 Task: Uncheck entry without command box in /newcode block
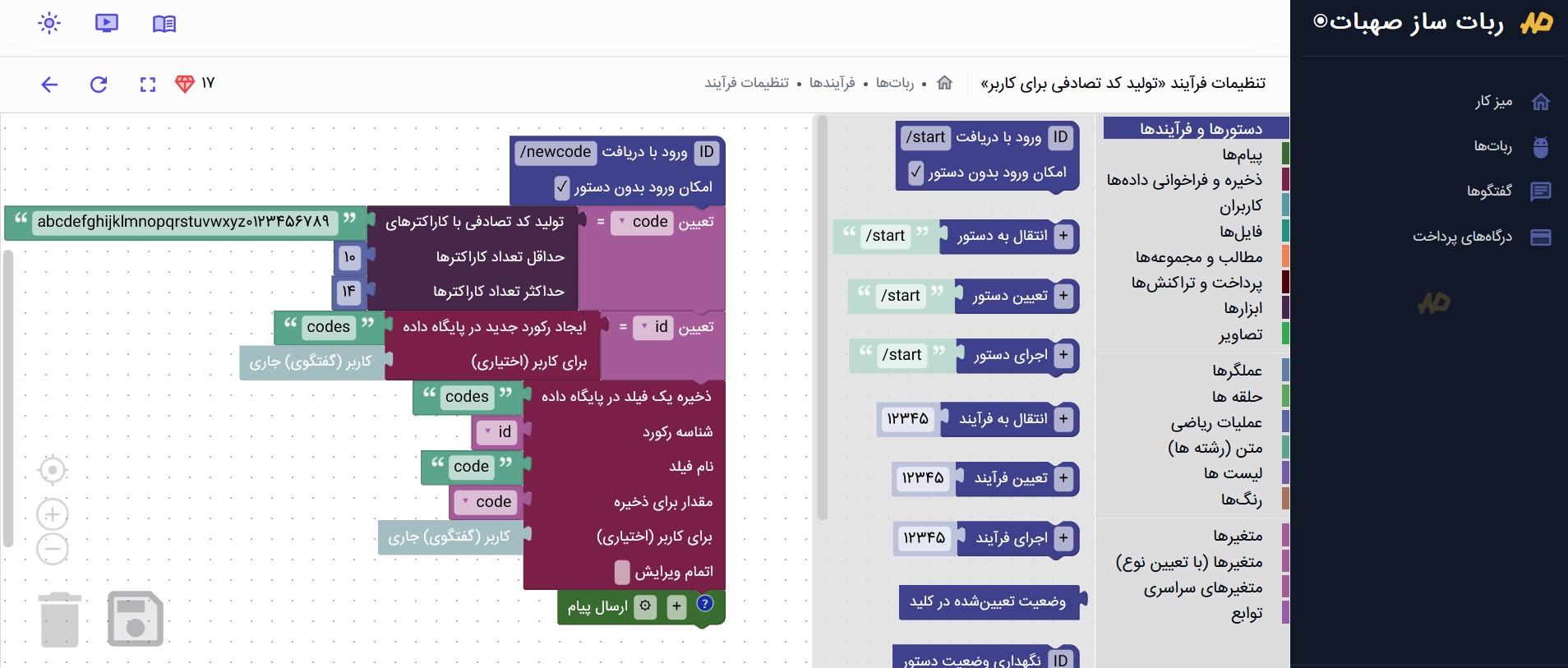pyautogui.click(x=561, y=187)
